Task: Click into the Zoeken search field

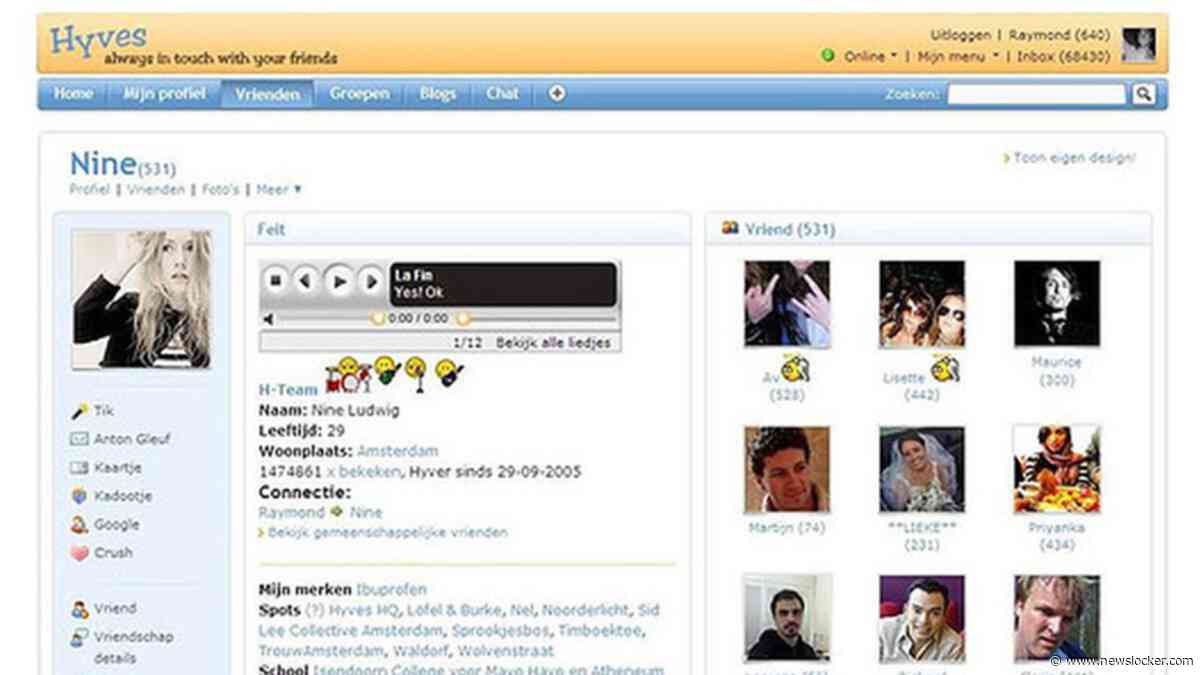Action: click(x=1036, y=94)
